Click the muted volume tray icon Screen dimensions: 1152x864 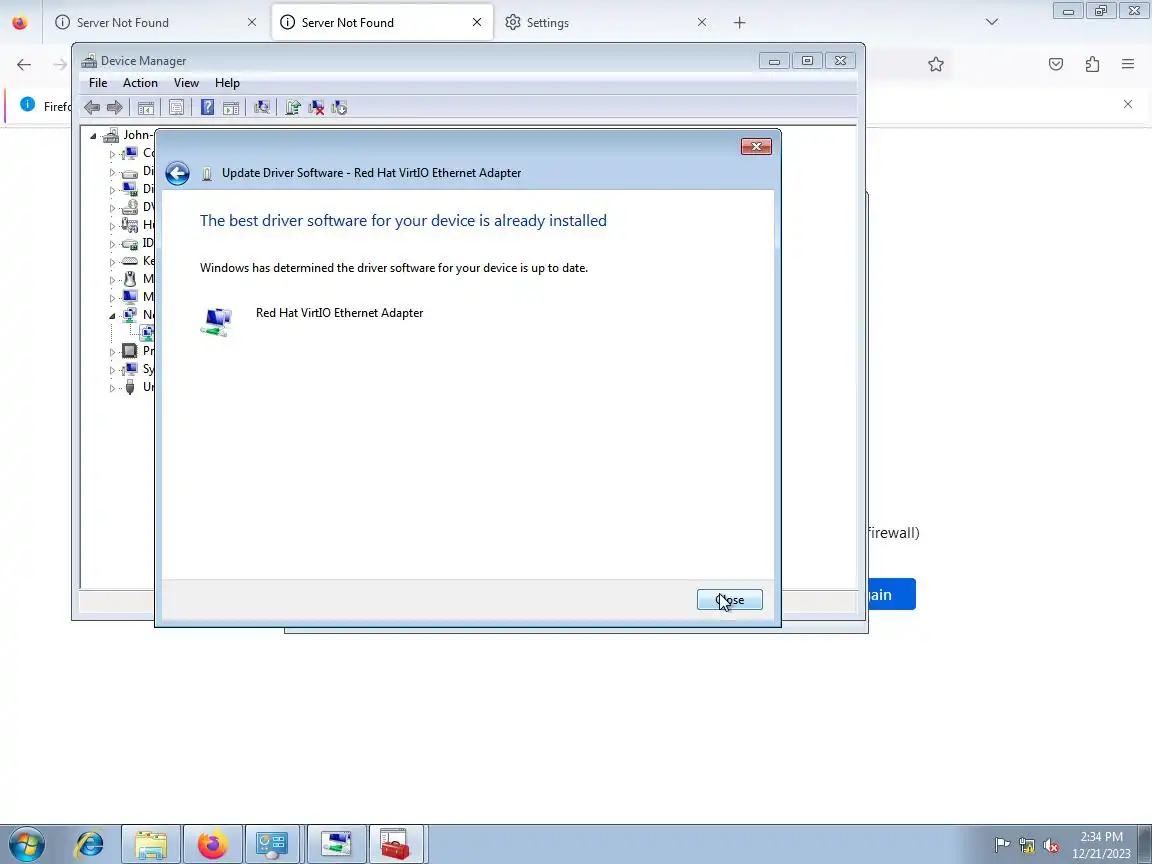pos(1051,846)
